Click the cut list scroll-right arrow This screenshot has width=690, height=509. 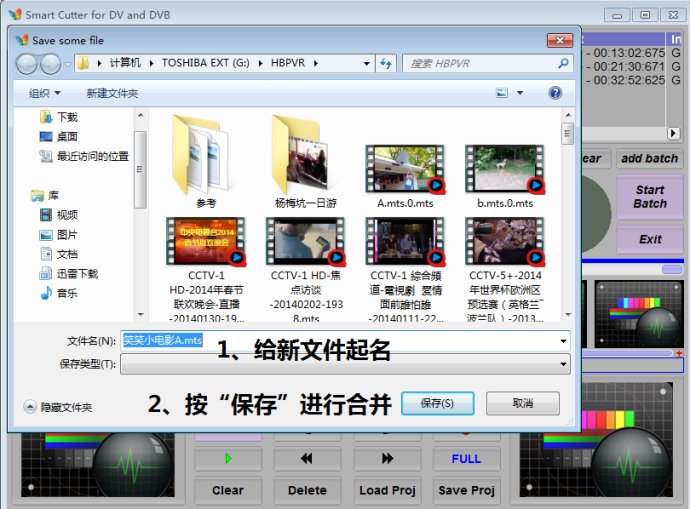click(673, 133)
